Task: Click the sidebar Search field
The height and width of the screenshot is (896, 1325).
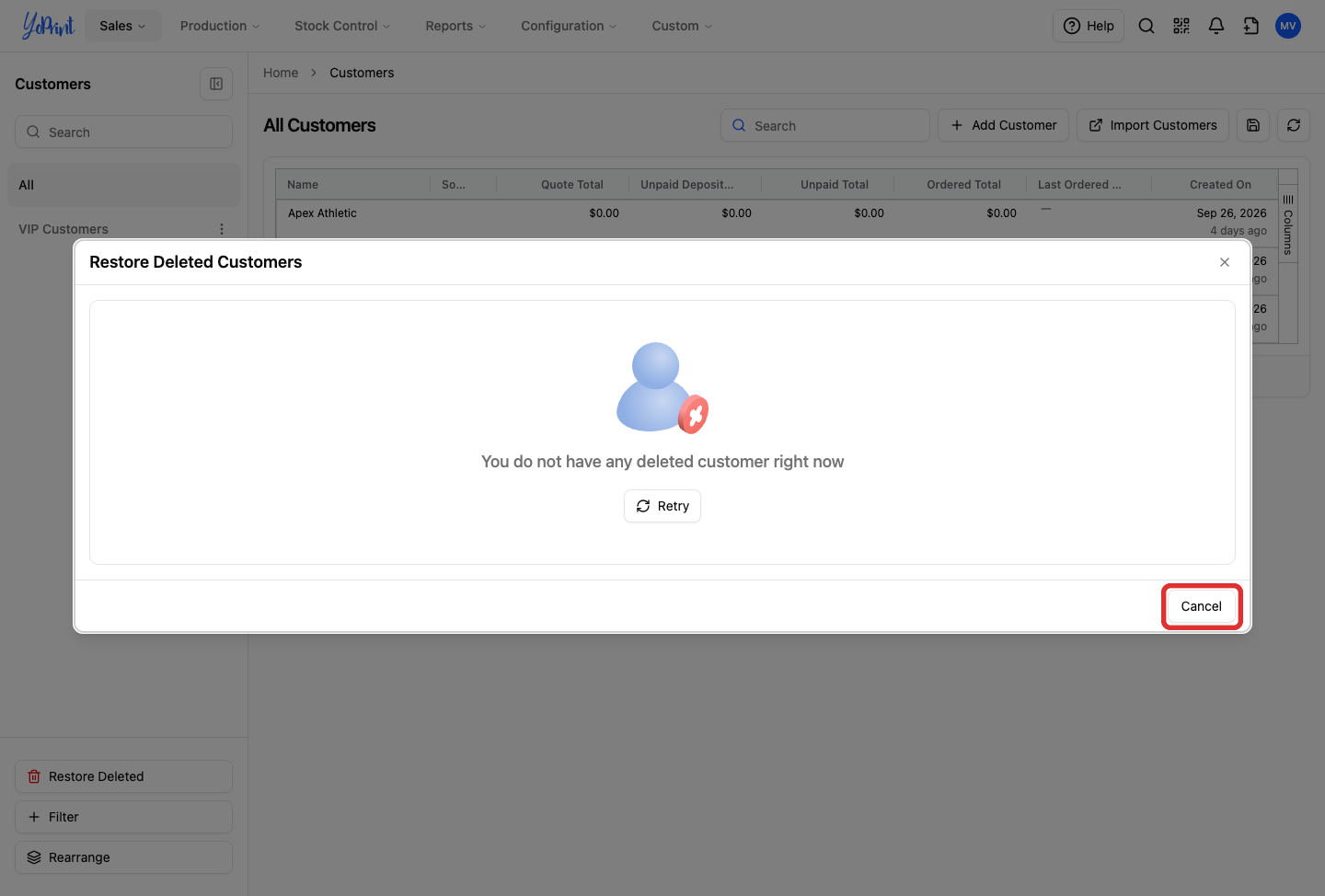Action: pyautogui.click(x=123, y=132)
